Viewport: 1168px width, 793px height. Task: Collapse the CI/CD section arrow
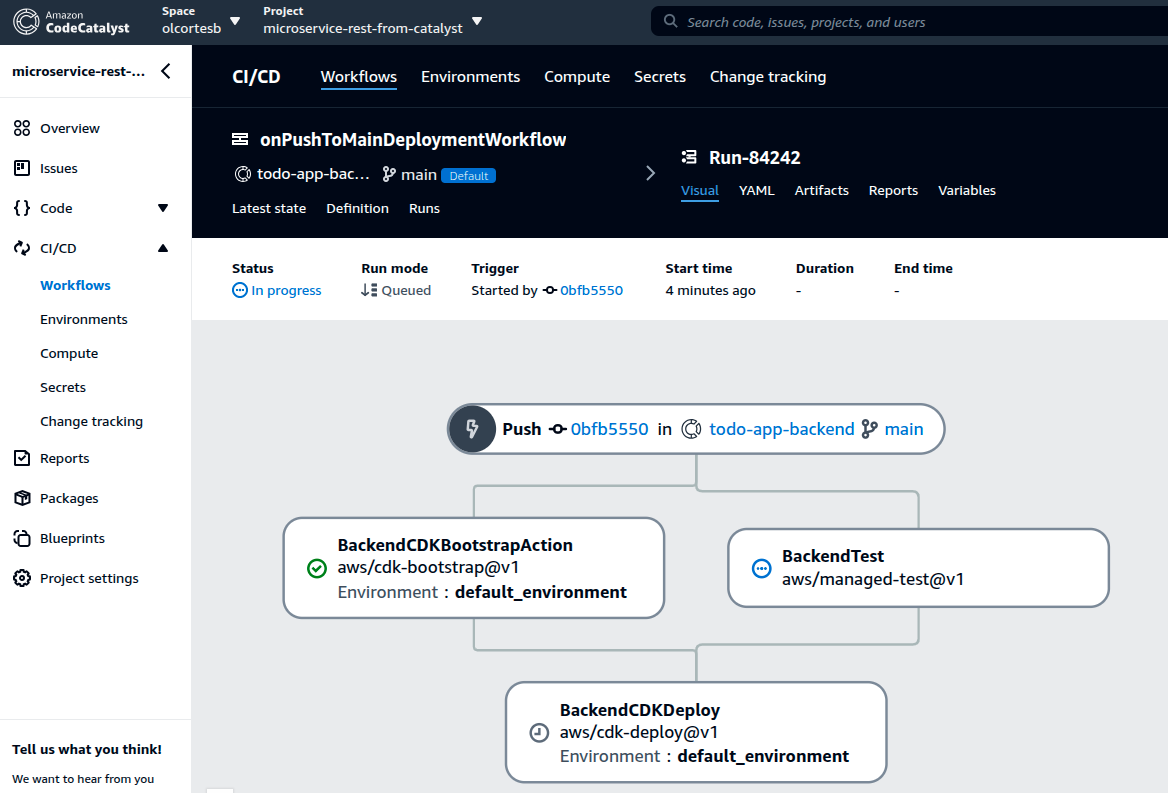tap(163, 248)
